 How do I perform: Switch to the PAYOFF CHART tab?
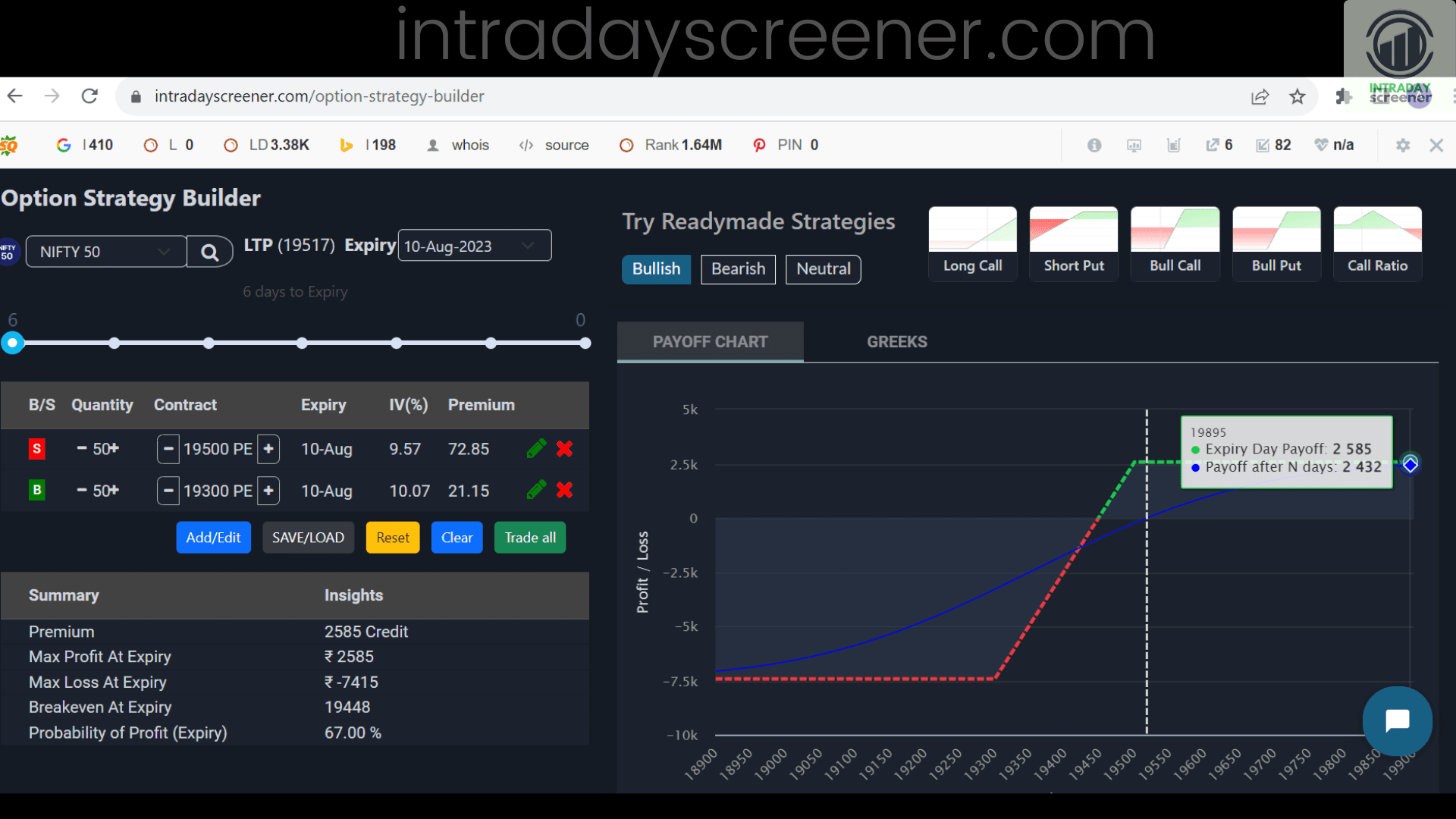pyautogui.click(x=711, y=342)
